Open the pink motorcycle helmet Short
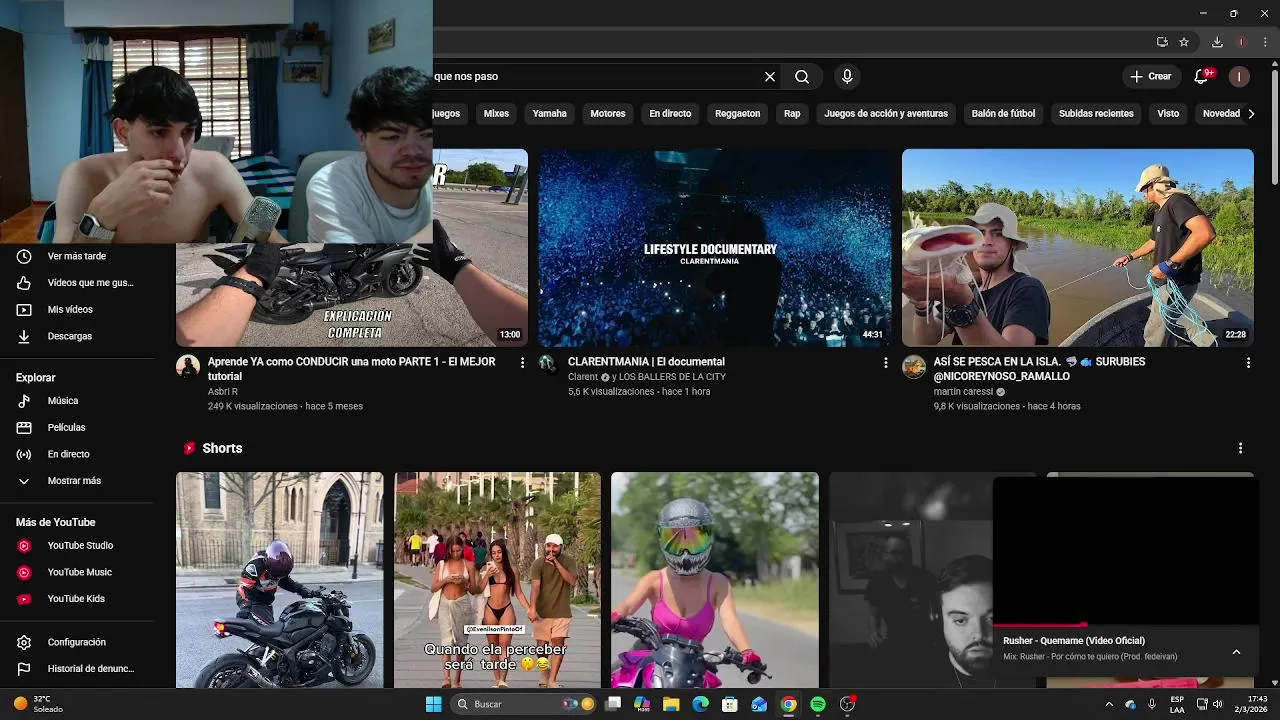 coord(715,580)
